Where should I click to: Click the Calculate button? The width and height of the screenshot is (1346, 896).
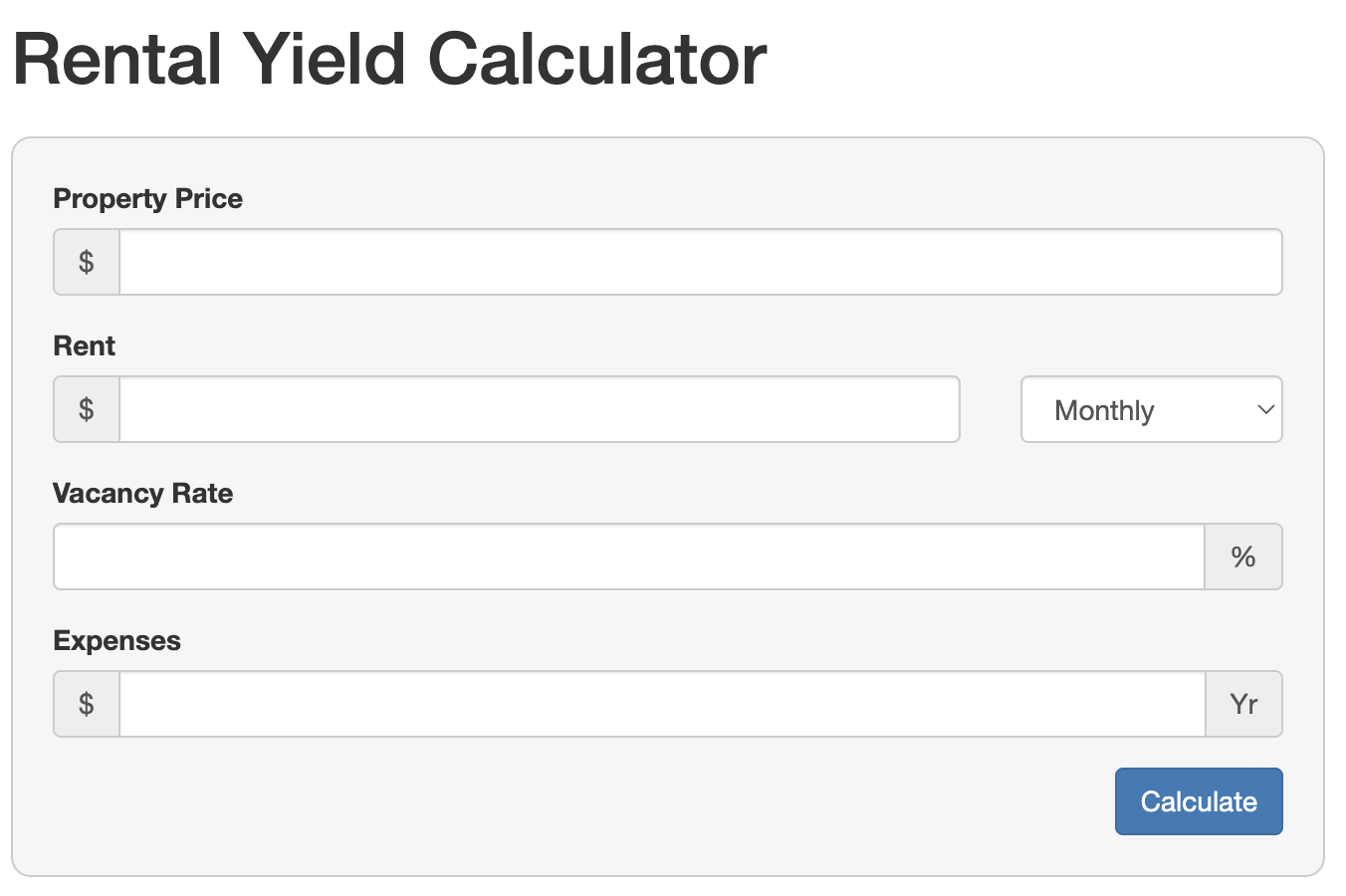pyautogui.click(x=1198, y=801)
